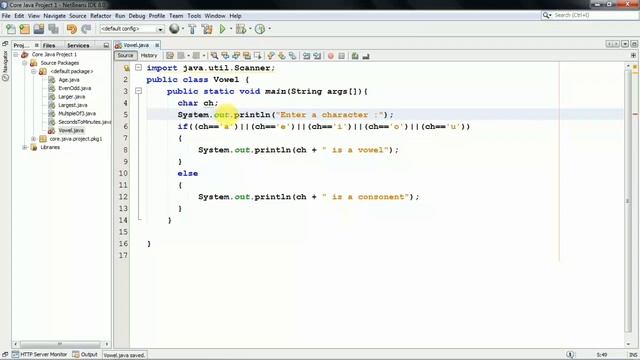Open the globe browser dropdown arrow
Screen dimensions: 640x360
[182, 29]
